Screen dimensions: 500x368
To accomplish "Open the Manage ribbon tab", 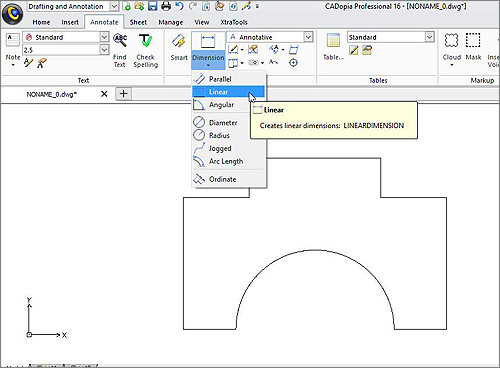I will (171, 22).
